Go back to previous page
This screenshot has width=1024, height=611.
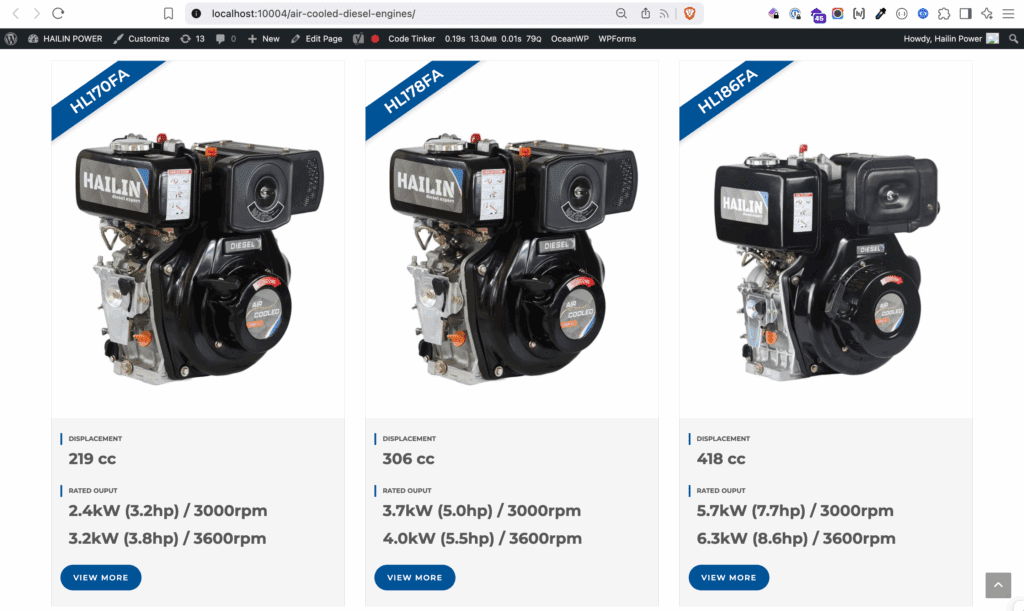16,13
